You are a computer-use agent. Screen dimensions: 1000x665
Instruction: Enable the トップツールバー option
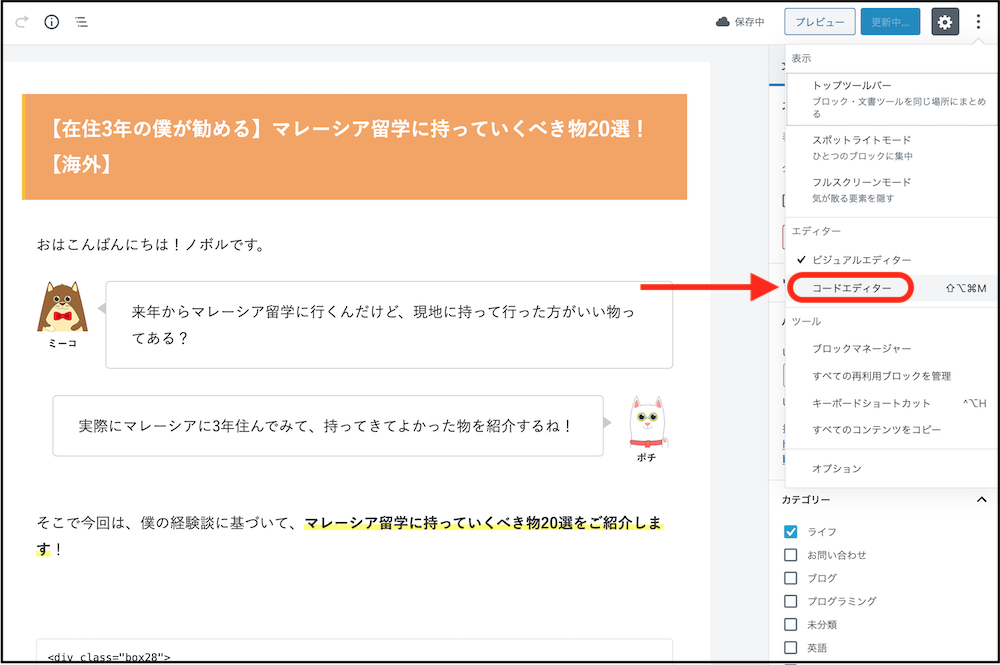click(x=892, y=99)
